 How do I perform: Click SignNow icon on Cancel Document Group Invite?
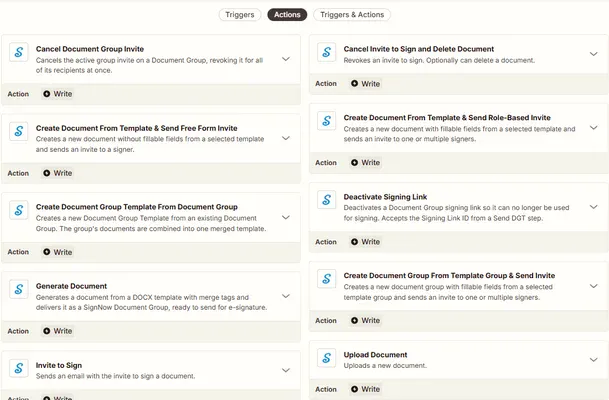pyautogui.click(x=19, y=52)
